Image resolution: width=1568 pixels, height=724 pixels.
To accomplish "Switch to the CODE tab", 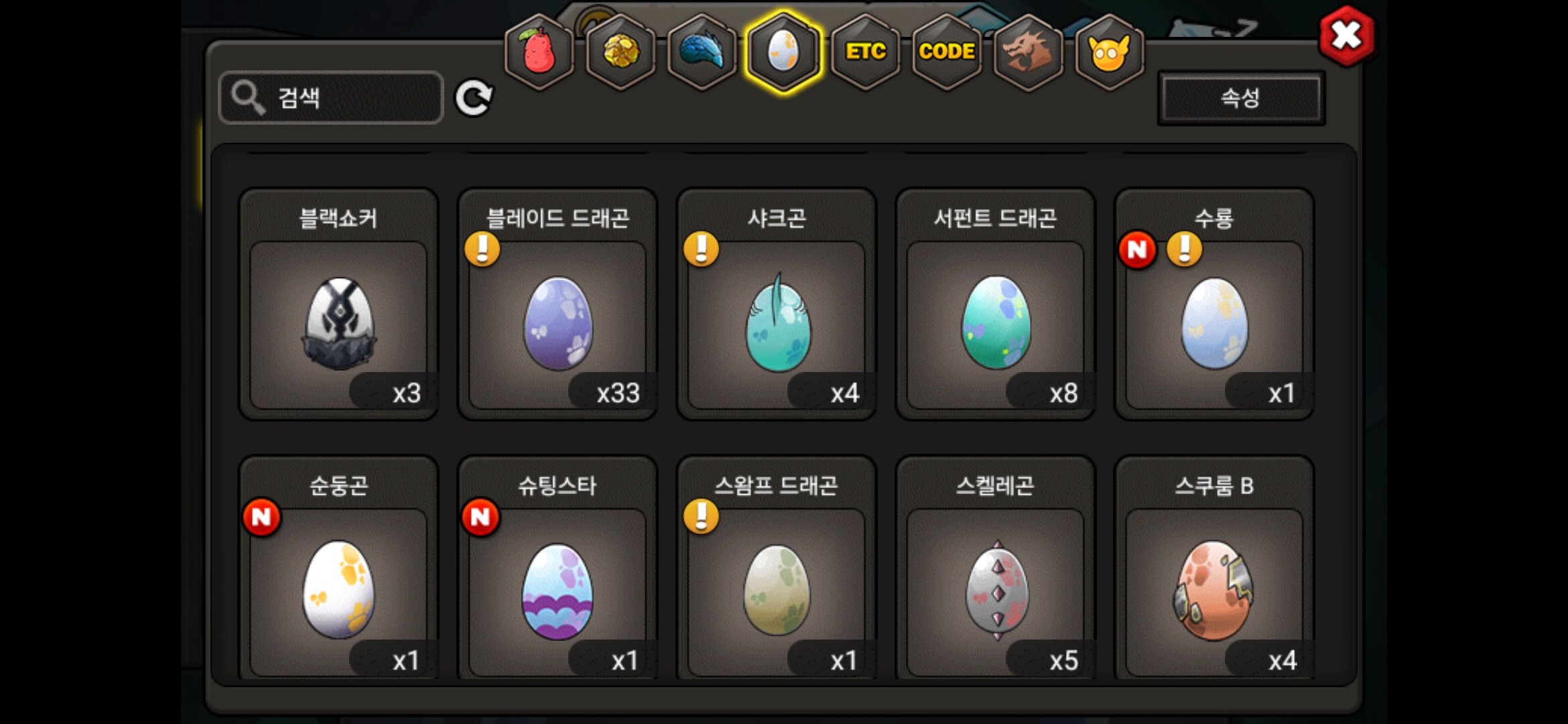I will point(947,52).
